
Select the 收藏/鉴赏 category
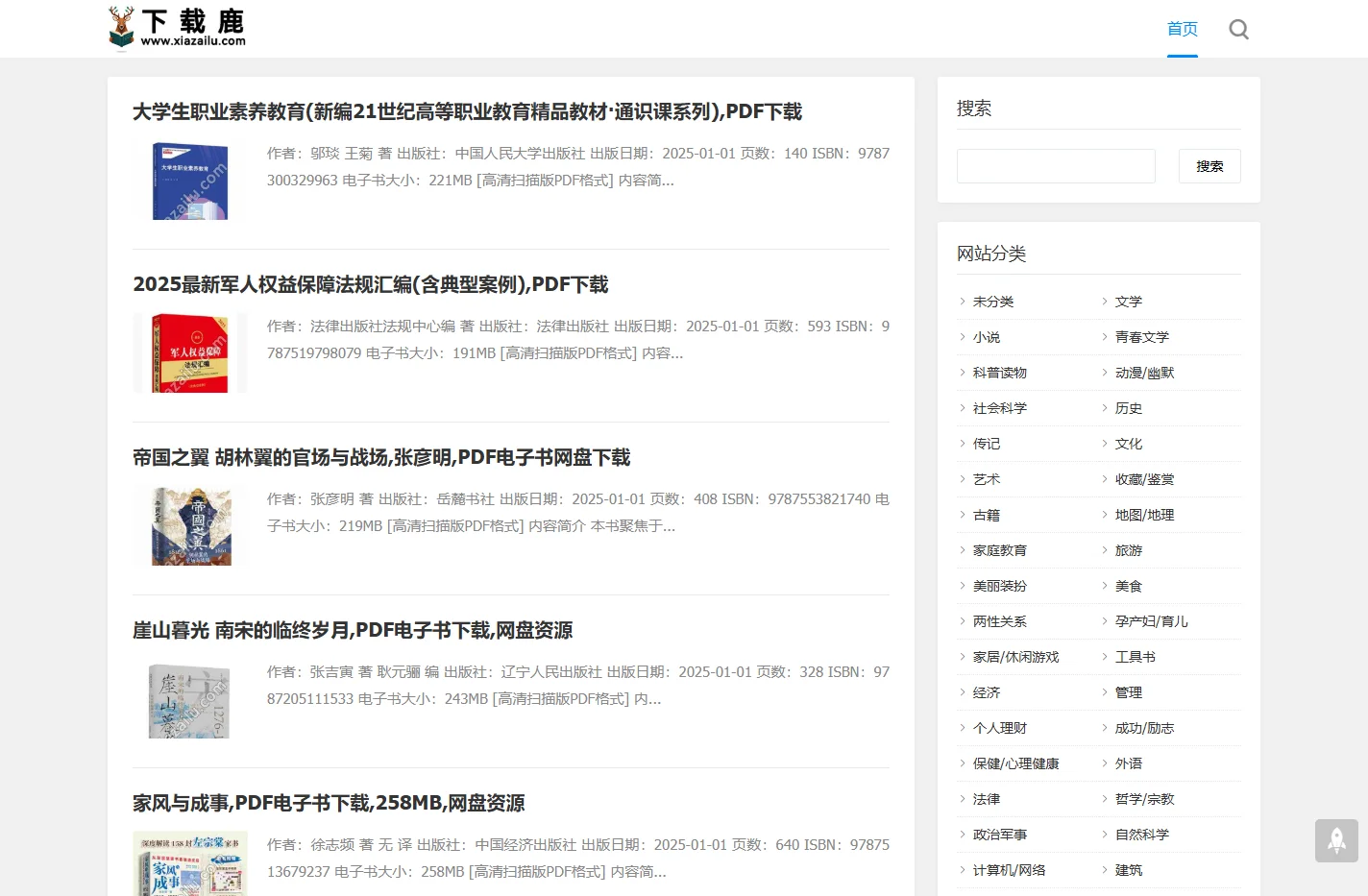tap(1145, 479)
